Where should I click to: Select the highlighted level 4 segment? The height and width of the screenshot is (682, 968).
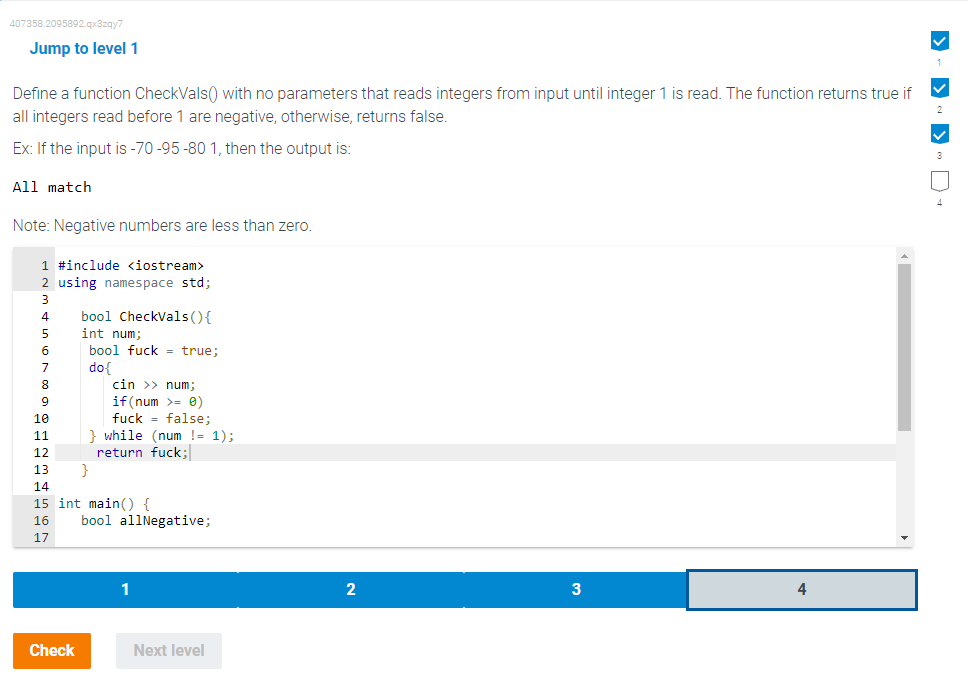click(x=801, y=589)
